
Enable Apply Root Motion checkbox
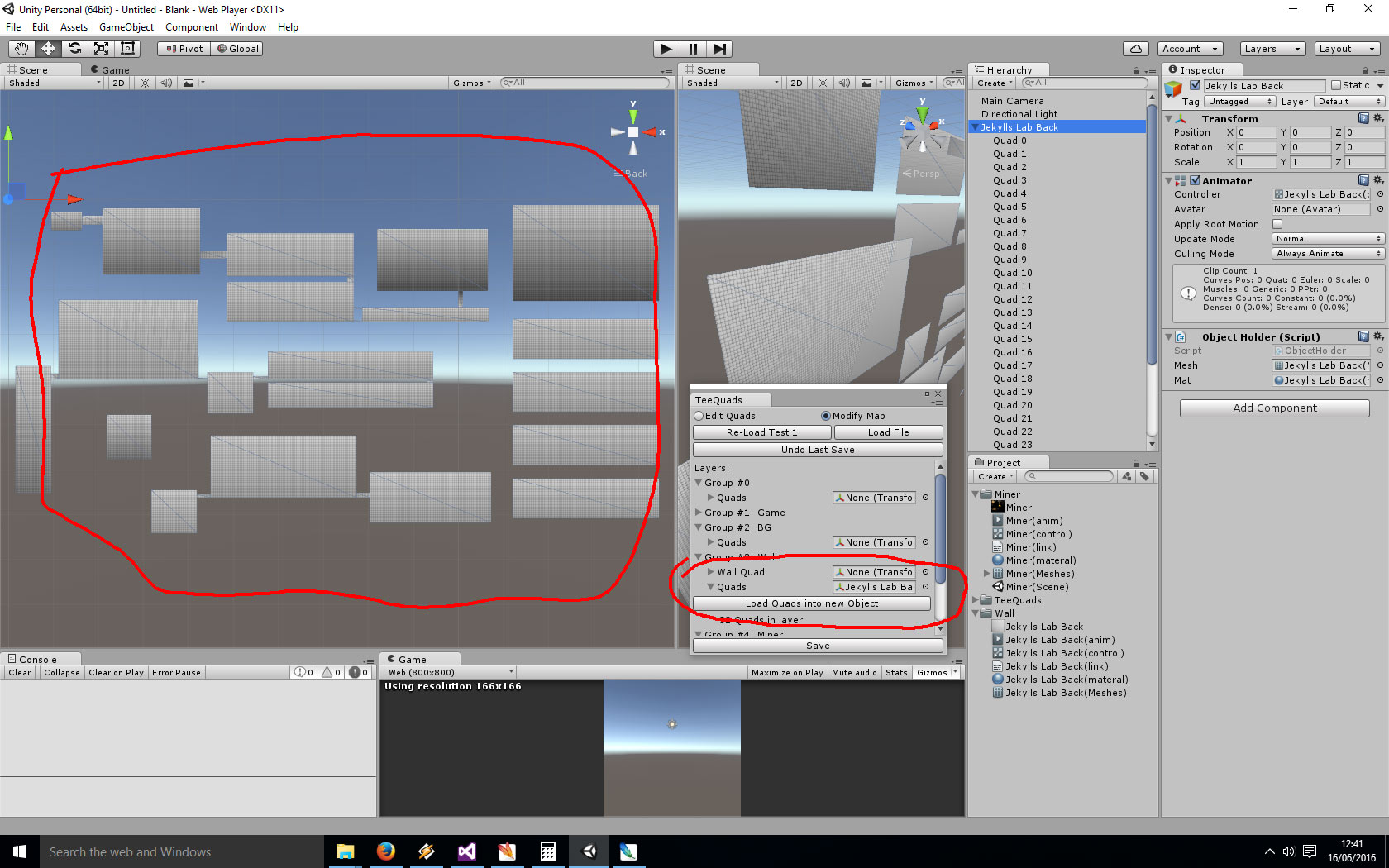[x=1277, y=224]
